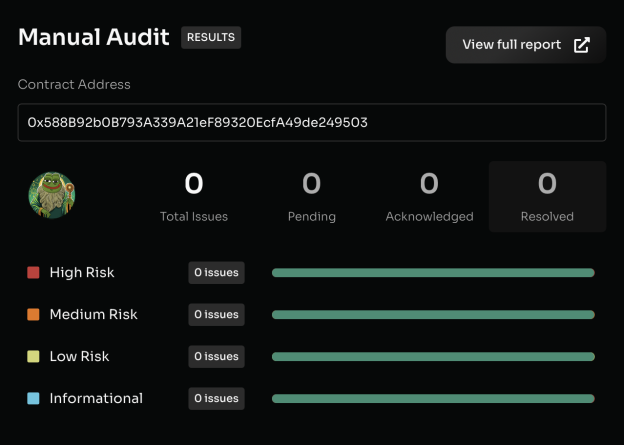
Task: Select the Acknowledged stat
Action: click(429, 196)
